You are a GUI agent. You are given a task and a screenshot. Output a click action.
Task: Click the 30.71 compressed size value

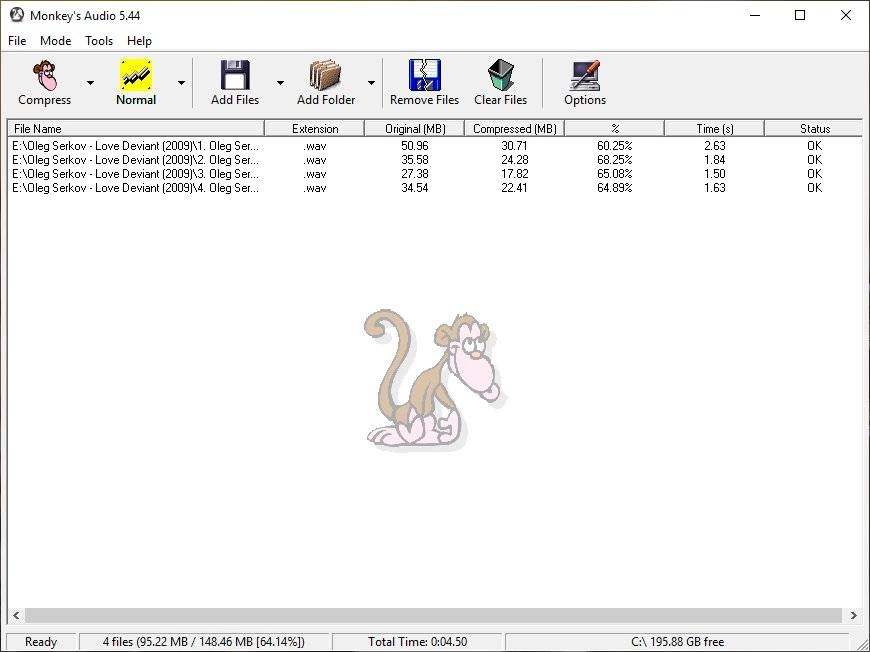pyautogui.click(x=514, y=146)
